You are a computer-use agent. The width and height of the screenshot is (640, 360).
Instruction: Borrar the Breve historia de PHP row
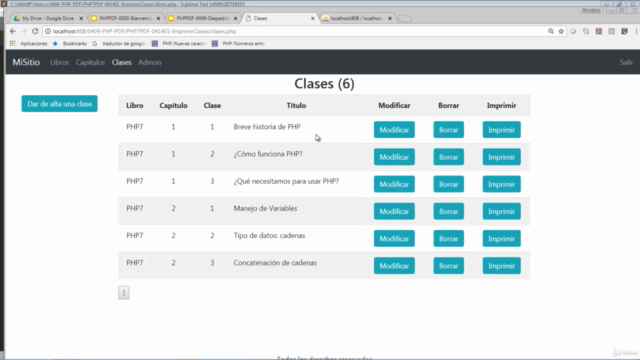click(449, 130)
